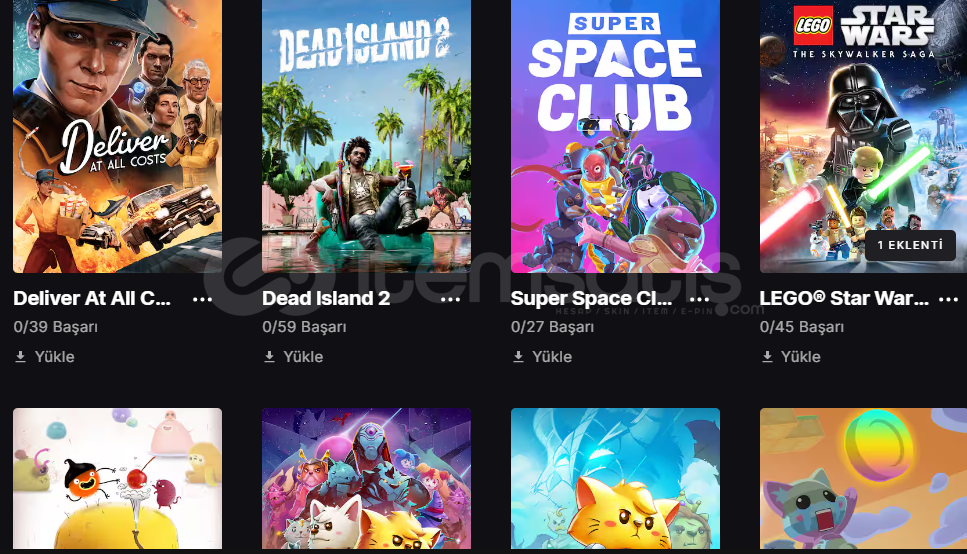Select the rainbow coin cat game cover
Viewport: 967px width, 554px height.
tap(863, 479)
